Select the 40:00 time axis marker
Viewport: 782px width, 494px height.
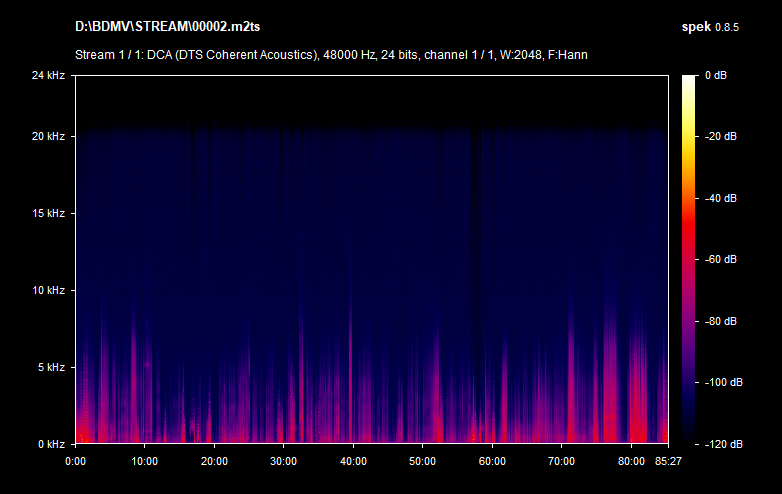[353, 462]
